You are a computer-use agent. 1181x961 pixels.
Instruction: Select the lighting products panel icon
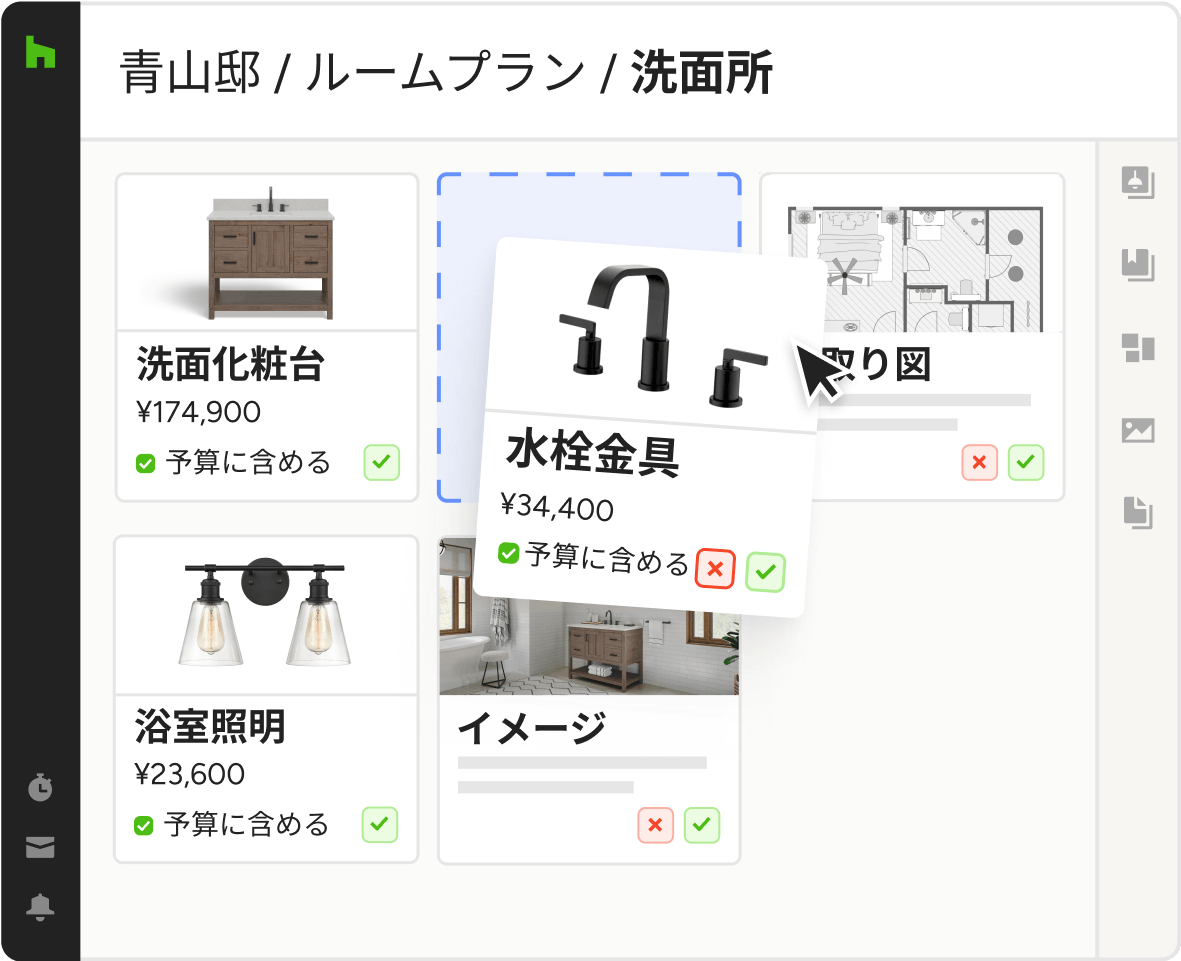(x=1137, y=182)
